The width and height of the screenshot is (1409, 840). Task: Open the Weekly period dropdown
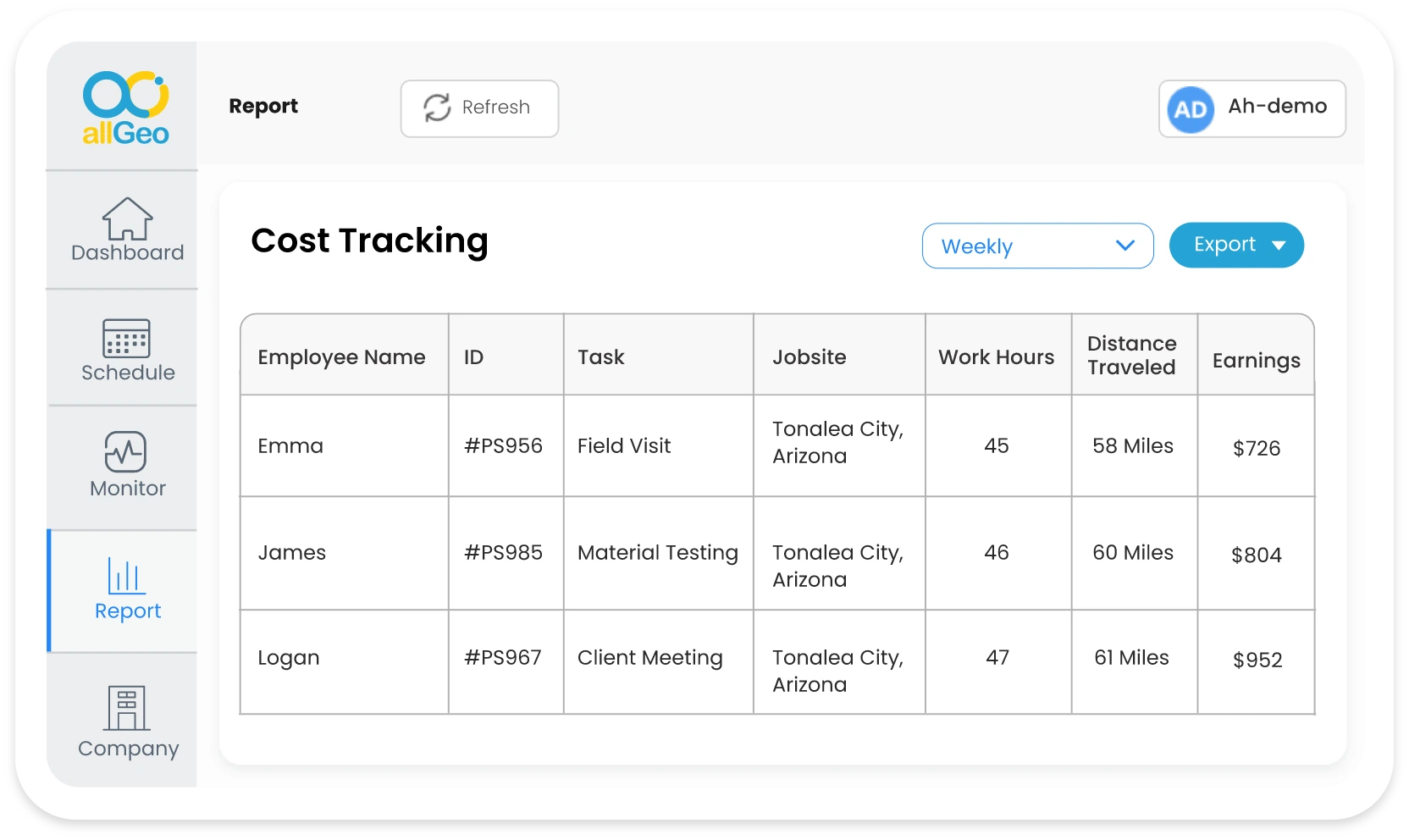tap(1037, 246)
